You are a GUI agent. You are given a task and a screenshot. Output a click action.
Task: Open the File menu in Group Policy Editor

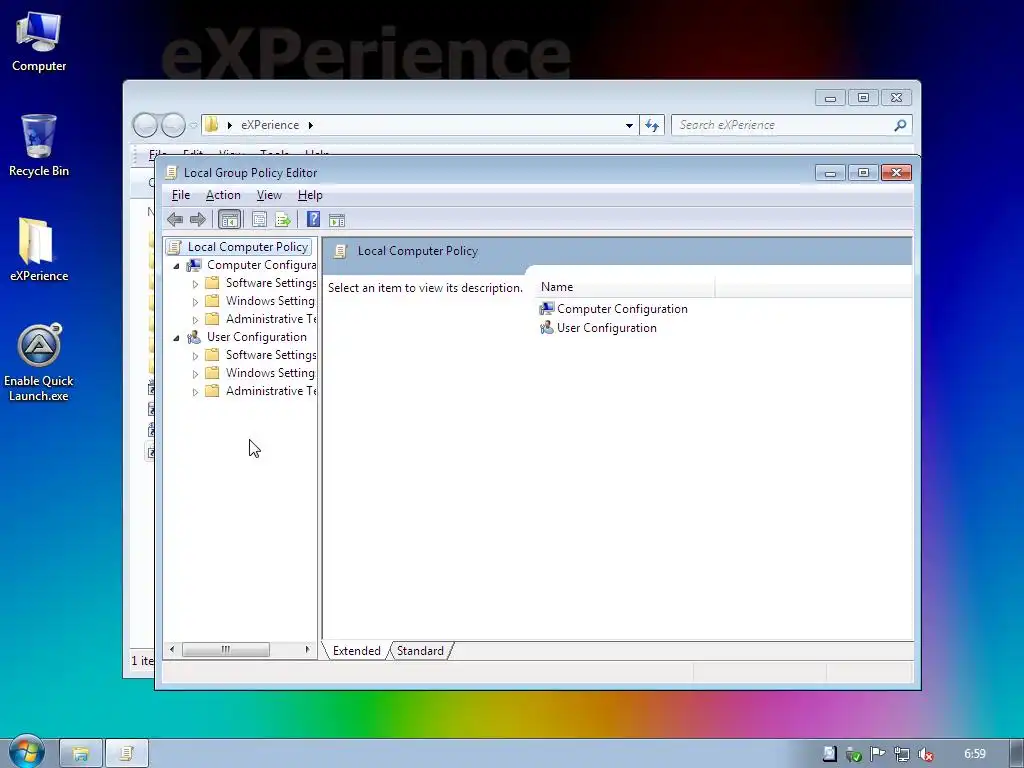(x=181, y=195)
